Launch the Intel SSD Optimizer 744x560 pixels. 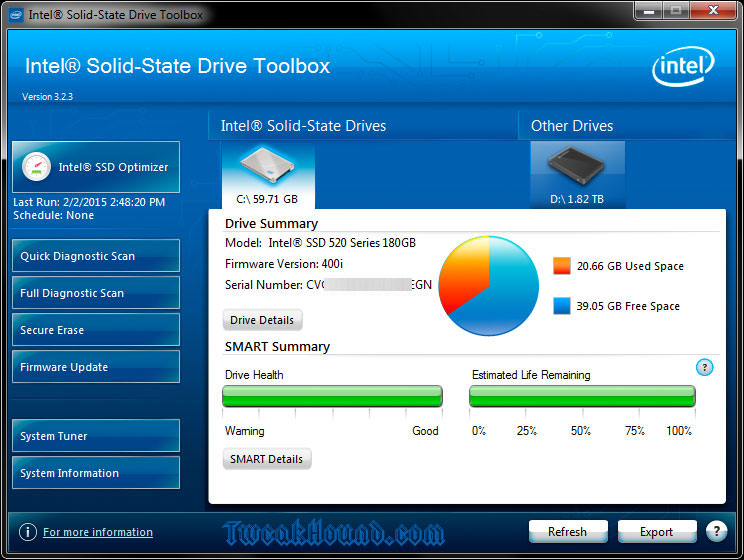point(96,167)
